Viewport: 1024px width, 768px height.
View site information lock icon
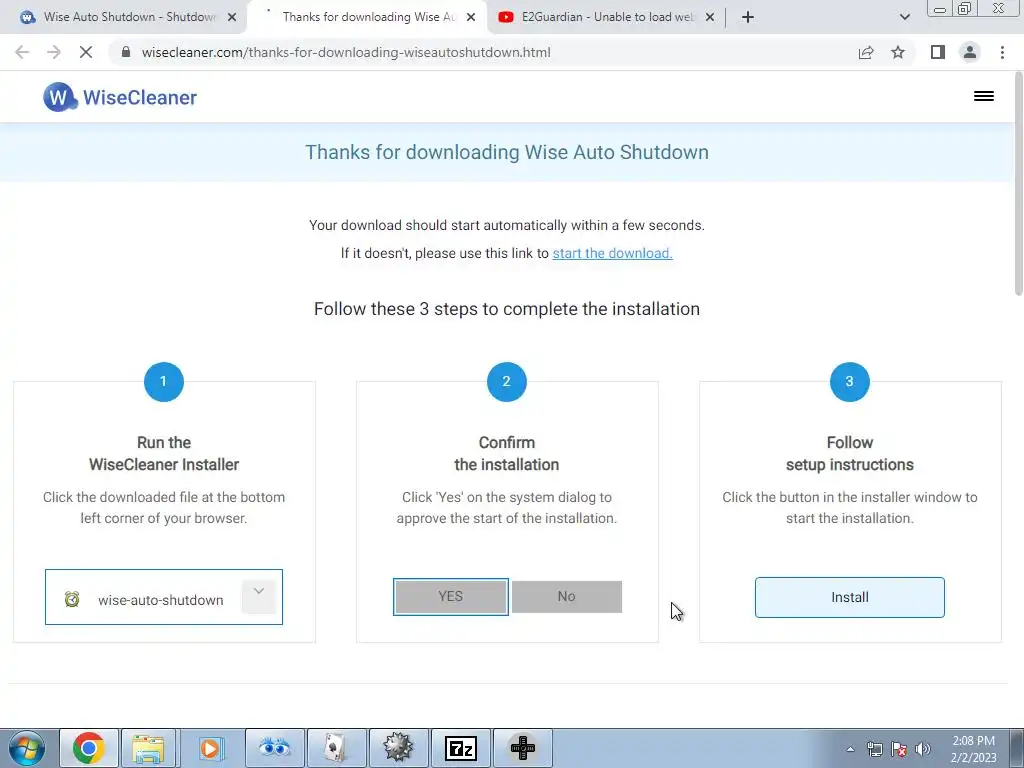(x=126, y=52)
